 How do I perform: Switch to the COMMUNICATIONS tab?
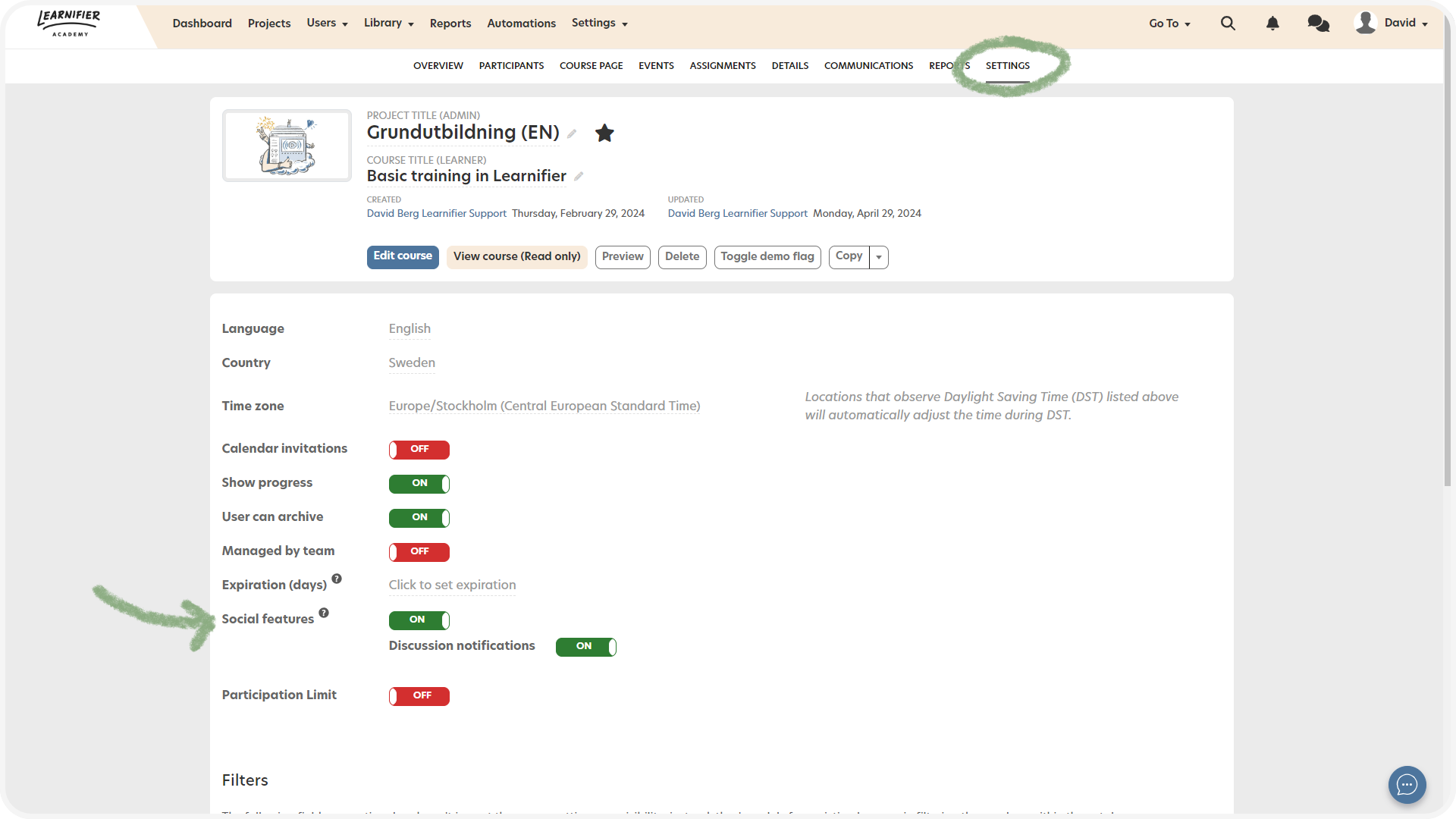point(869,66)
